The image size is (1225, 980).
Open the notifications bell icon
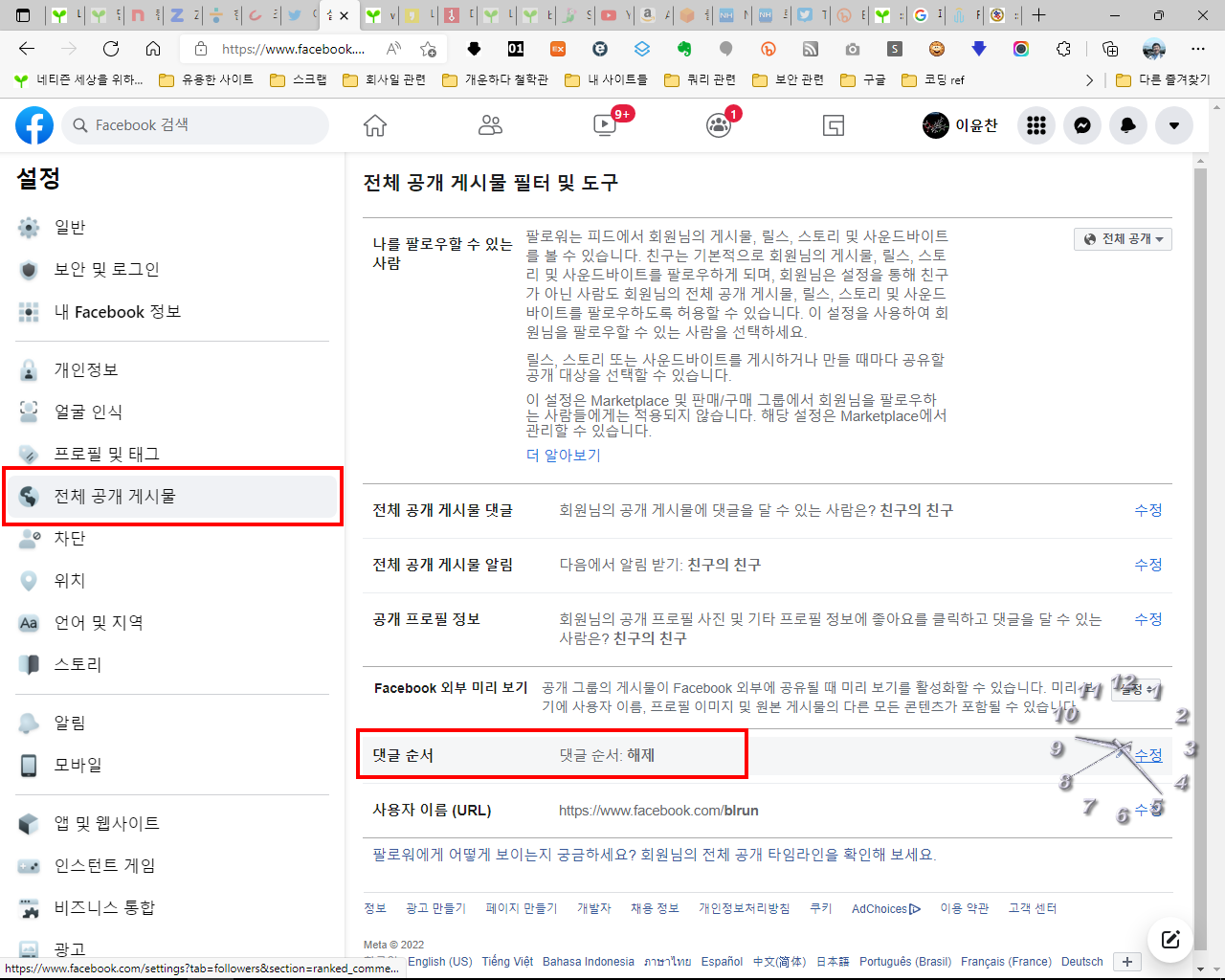click(x=1128, y=125)
